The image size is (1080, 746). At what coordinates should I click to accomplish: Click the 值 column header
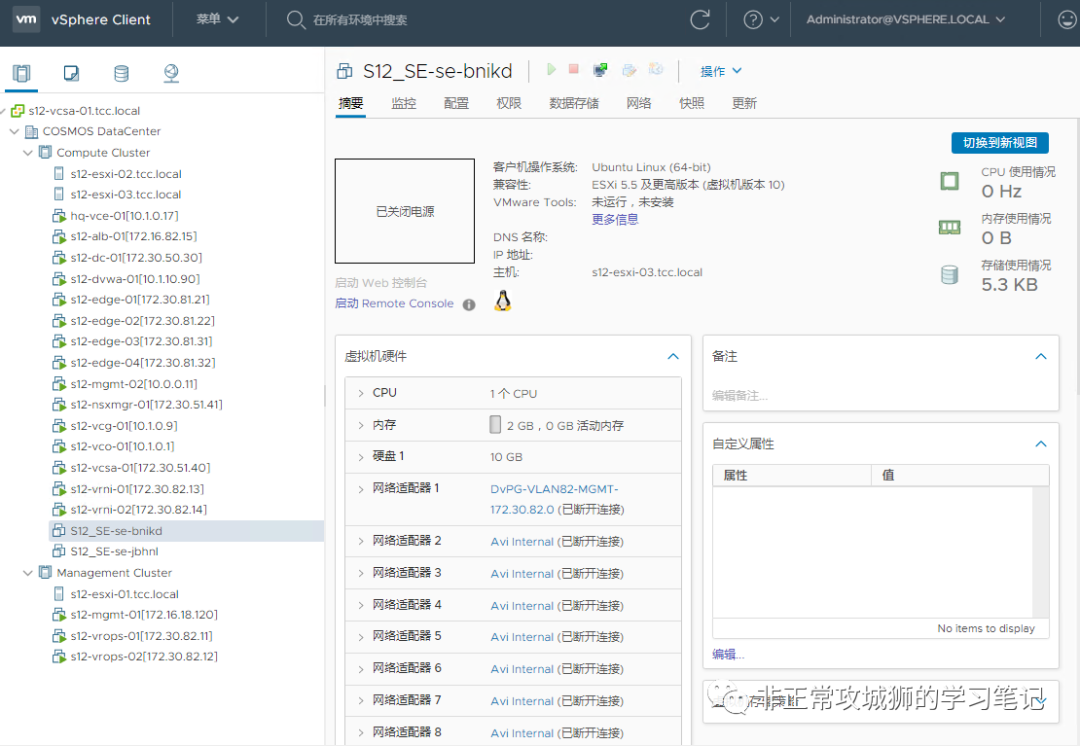[961, 475]
